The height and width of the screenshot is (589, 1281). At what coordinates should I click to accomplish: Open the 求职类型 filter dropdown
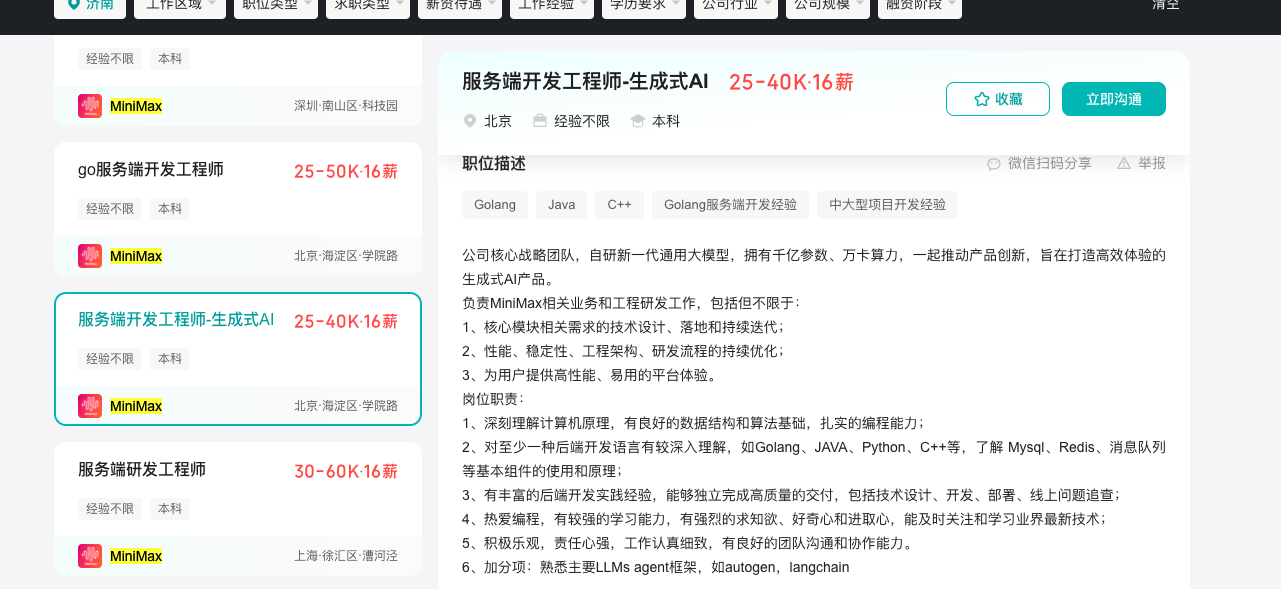point(369,6)
